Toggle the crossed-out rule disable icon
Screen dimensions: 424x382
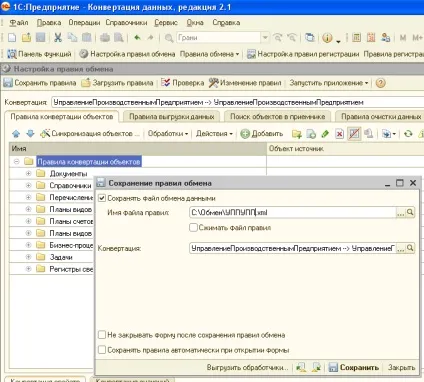354,134
